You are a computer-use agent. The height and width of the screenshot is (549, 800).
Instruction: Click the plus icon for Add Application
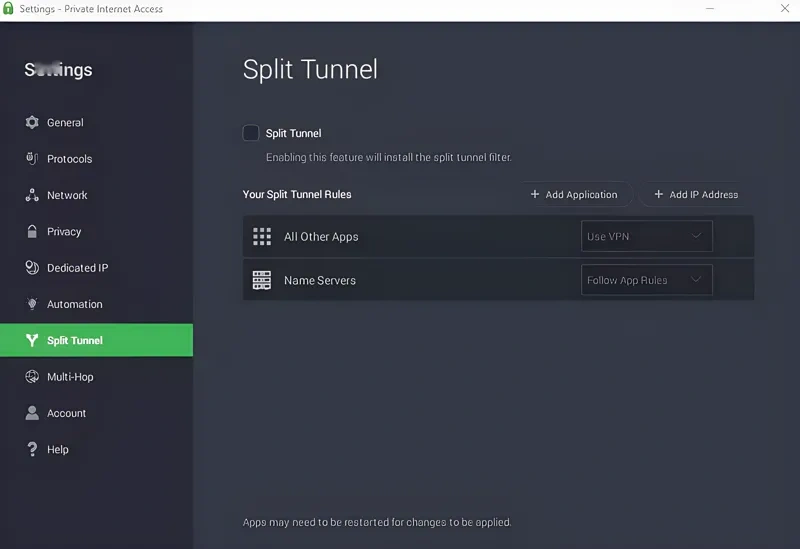tap(535, 194)
